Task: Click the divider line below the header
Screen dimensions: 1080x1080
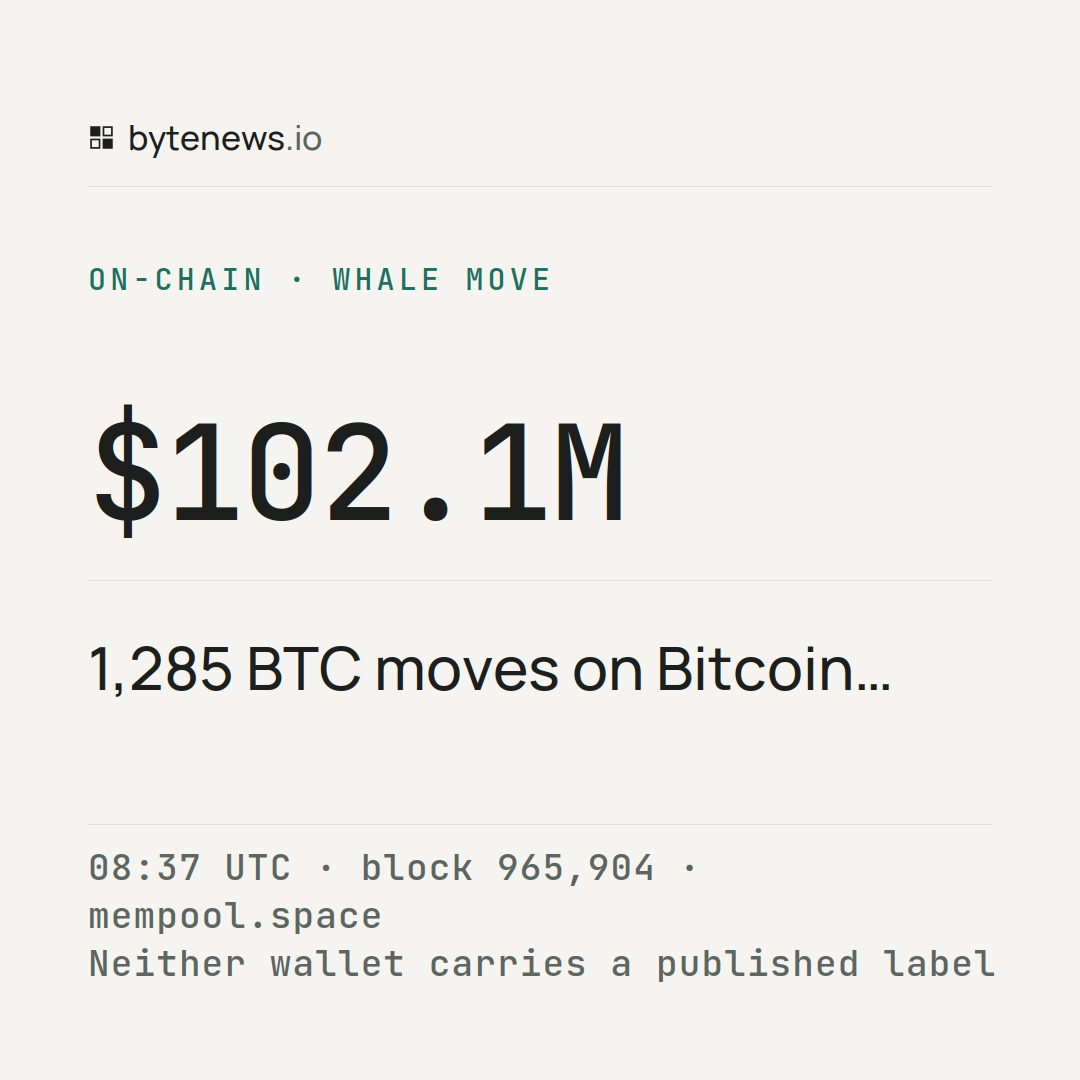Action: tap(540, 186)
